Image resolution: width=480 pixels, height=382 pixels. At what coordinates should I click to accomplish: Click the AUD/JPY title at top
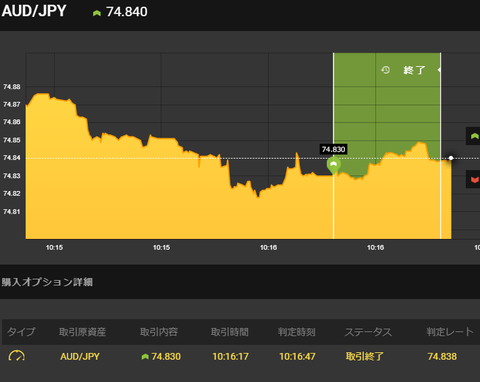coord(34,11)
